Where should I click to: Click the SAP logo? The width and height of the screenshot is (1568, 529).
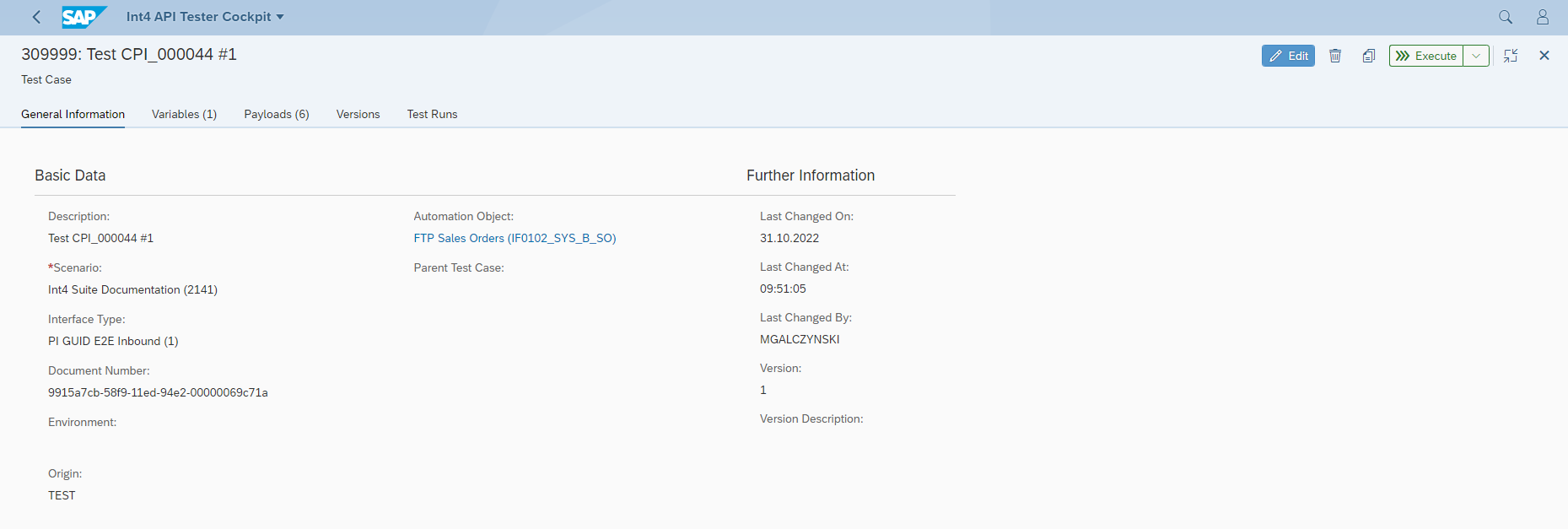(84, 17)
